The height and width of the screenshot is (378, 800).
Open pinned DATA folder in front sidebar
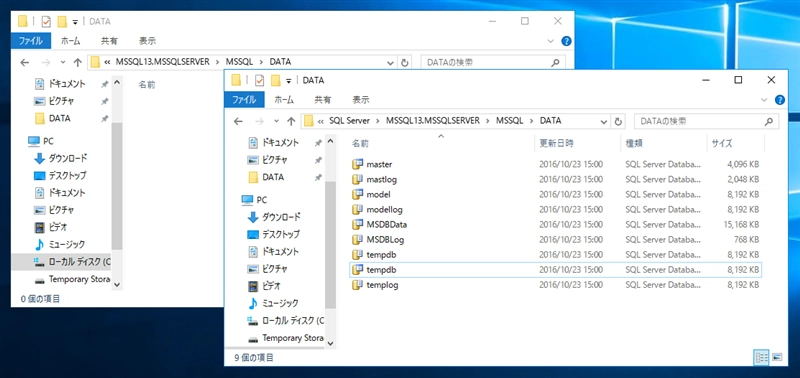[266, 177]
